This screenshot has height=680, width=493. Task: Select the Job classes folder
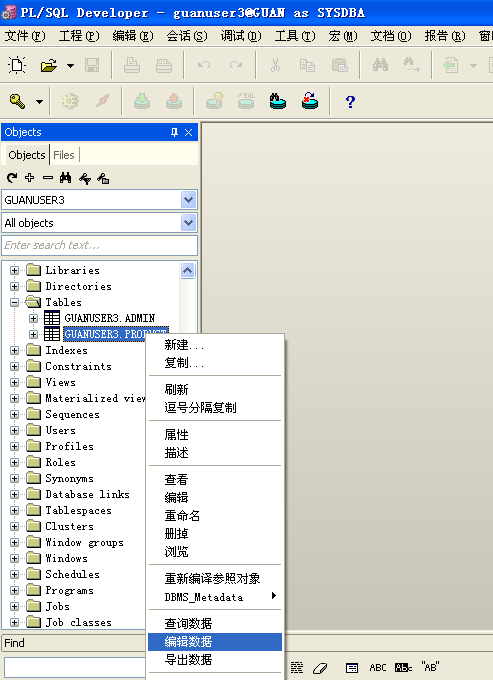[x=78, y=622]
